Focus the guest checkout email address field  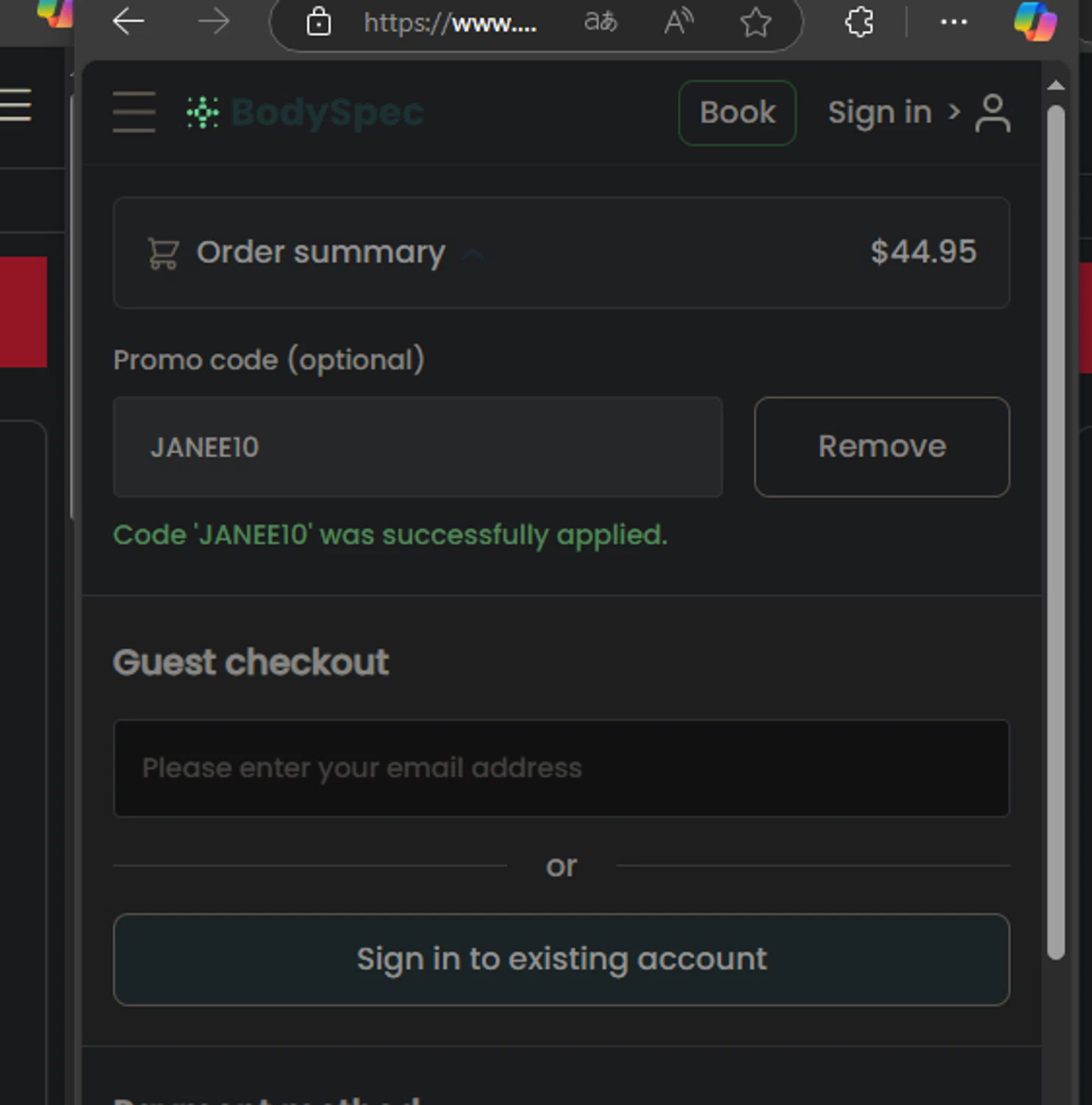coord(561,768)
